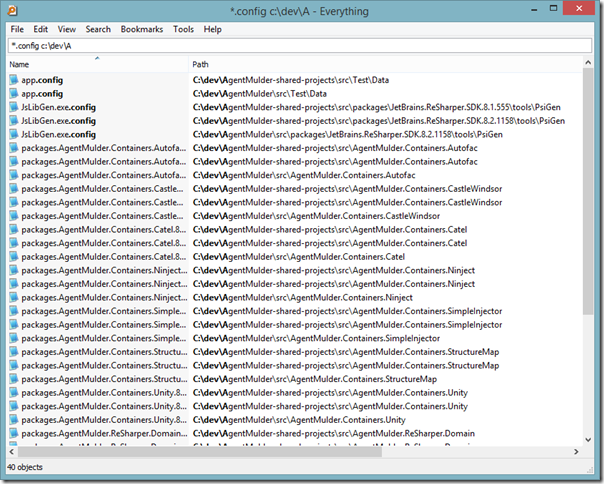
Task: Click the vertical scrollbar down arrow
Action: tap(588, 440)
